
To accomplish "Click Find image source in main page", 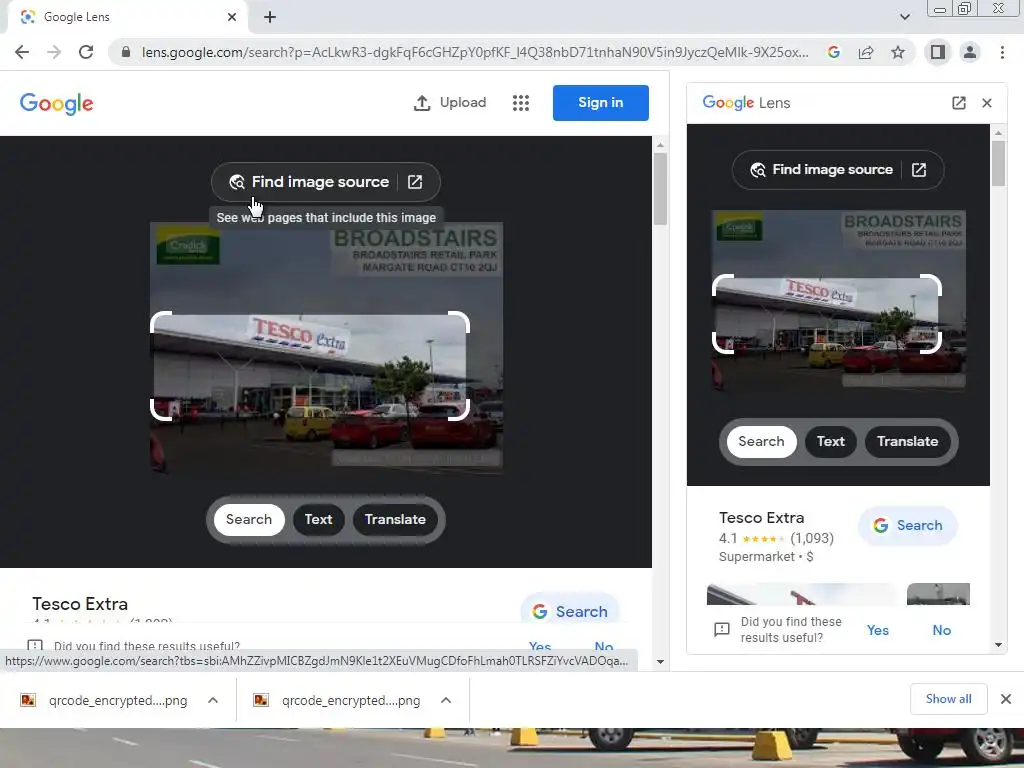I will (309, 182).
